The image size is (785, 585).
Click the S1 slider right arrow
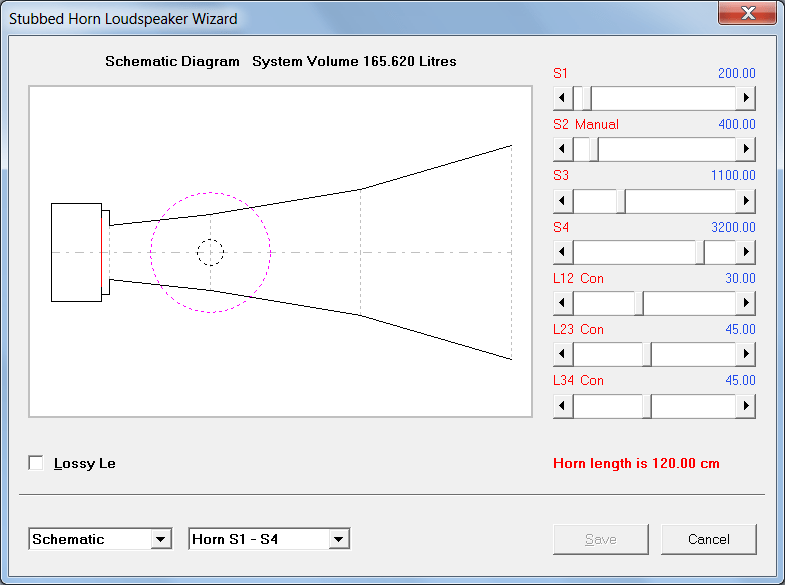(745, 98)
